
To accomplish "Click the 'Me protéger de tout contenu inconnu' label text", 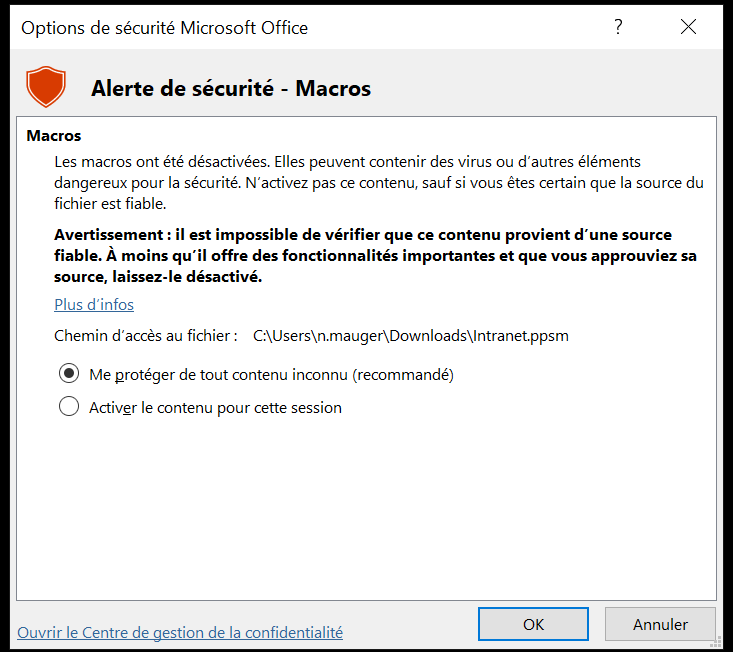I will coord(272,375).
